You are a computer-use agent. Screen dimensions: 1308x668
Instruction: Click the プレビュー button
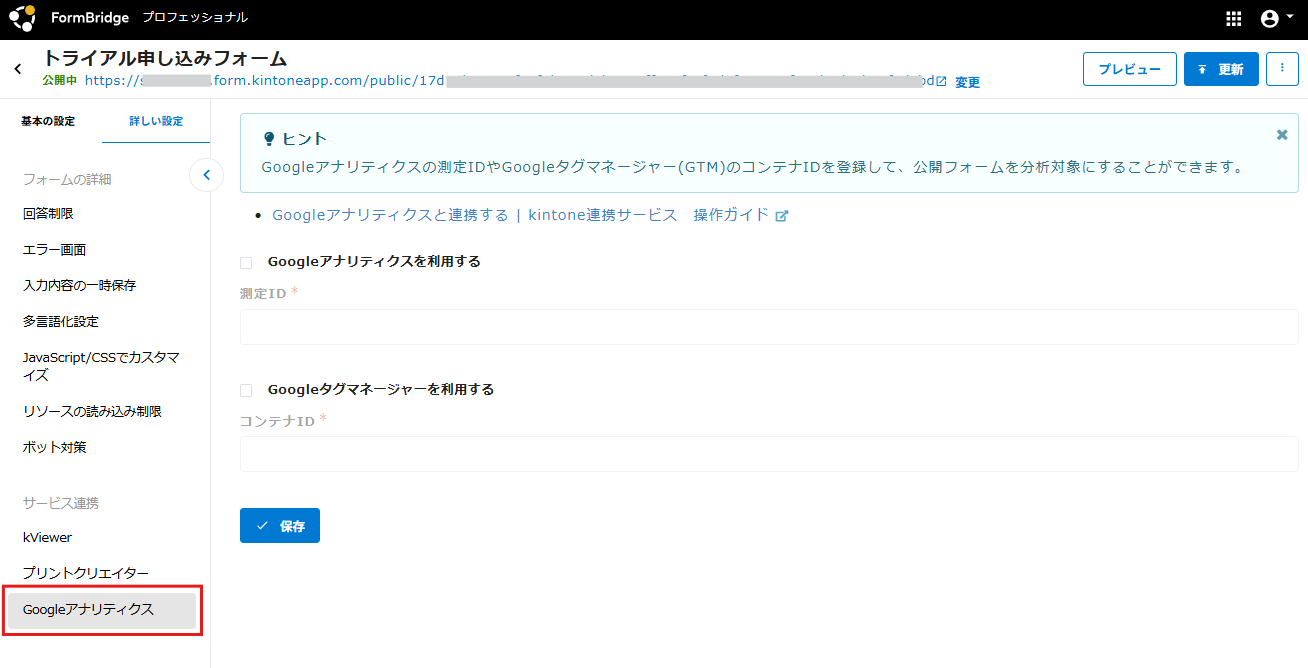(1130, 69)
